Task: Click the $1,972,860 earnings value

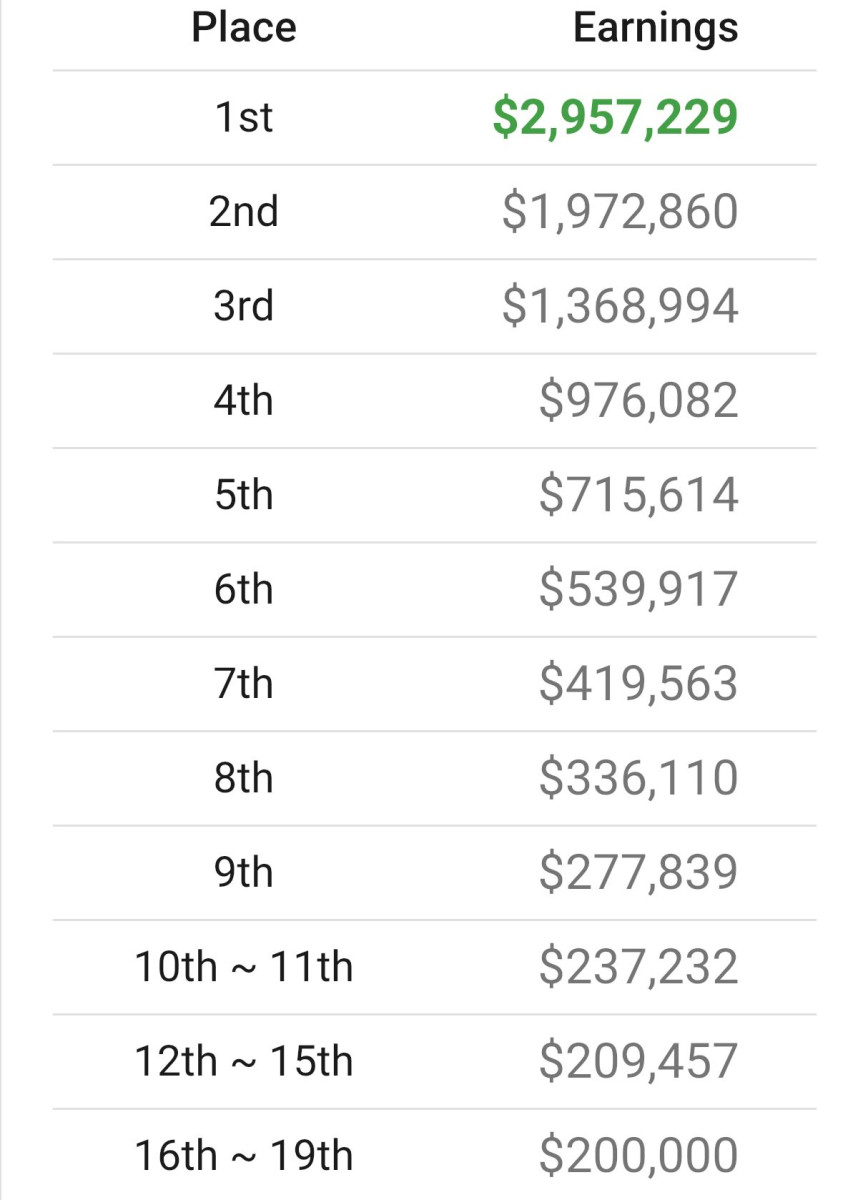Action: pos(620,212)
